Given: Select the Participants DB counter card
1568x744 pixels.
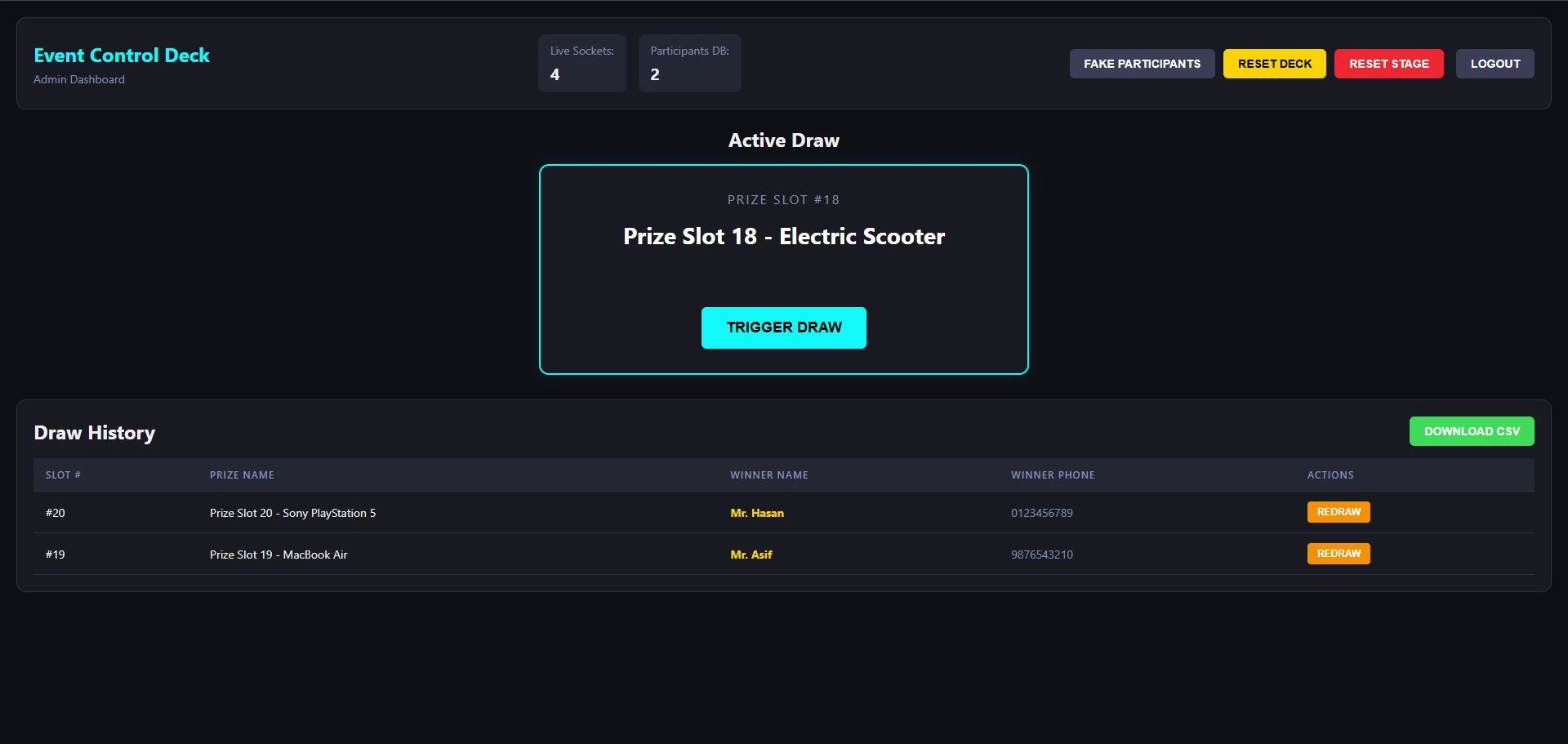Looking at the screenshot, I should (689, 63).
